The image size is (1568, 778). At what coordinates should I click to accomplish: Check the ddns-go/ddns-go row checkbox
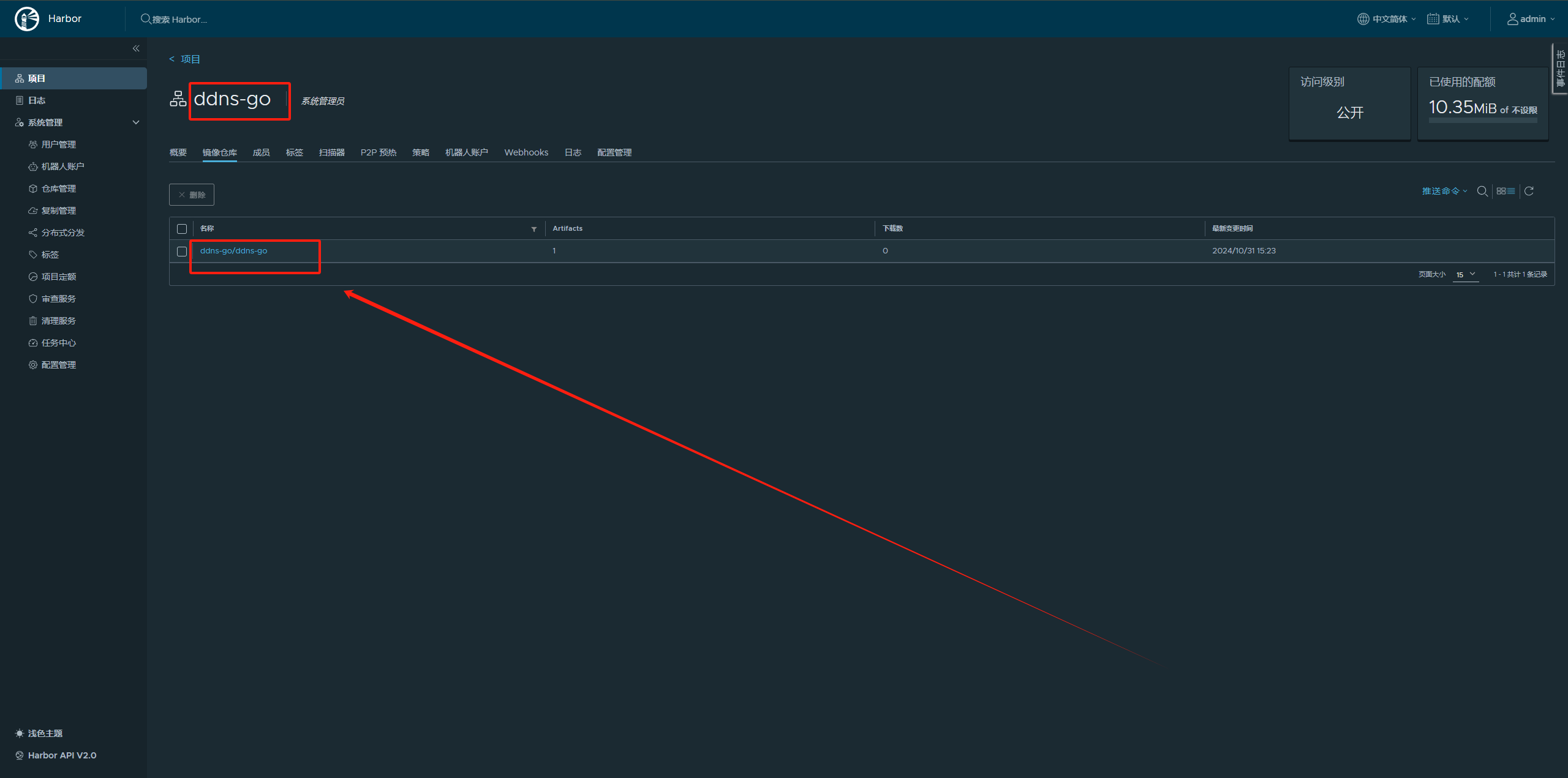coord(182,252)
